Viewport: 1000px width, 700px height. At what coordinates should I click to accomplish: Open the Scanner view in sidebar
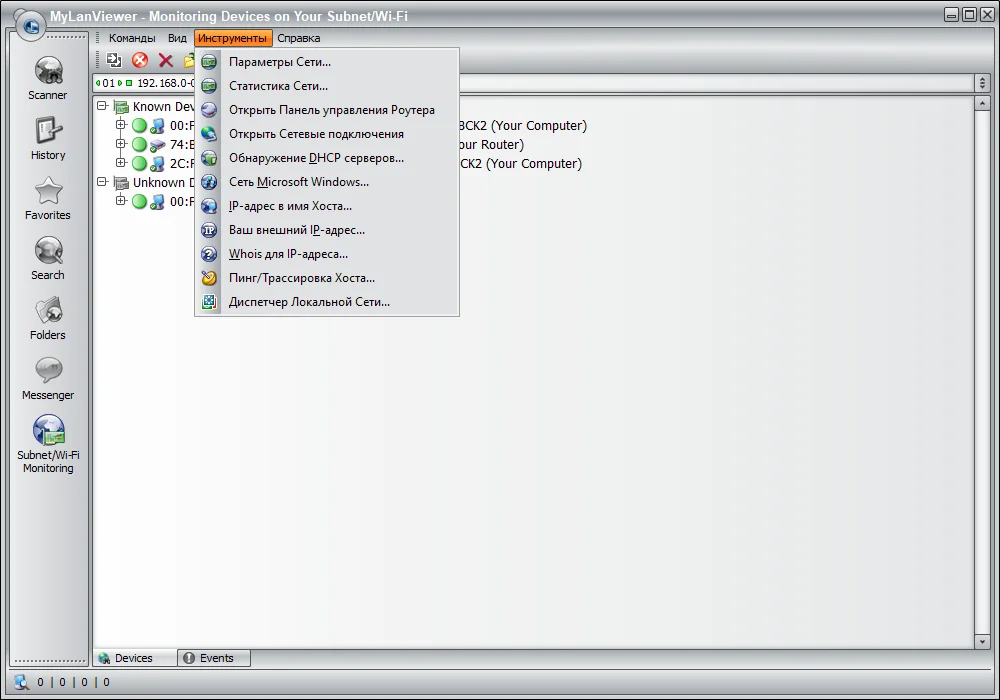pos(48,78)
